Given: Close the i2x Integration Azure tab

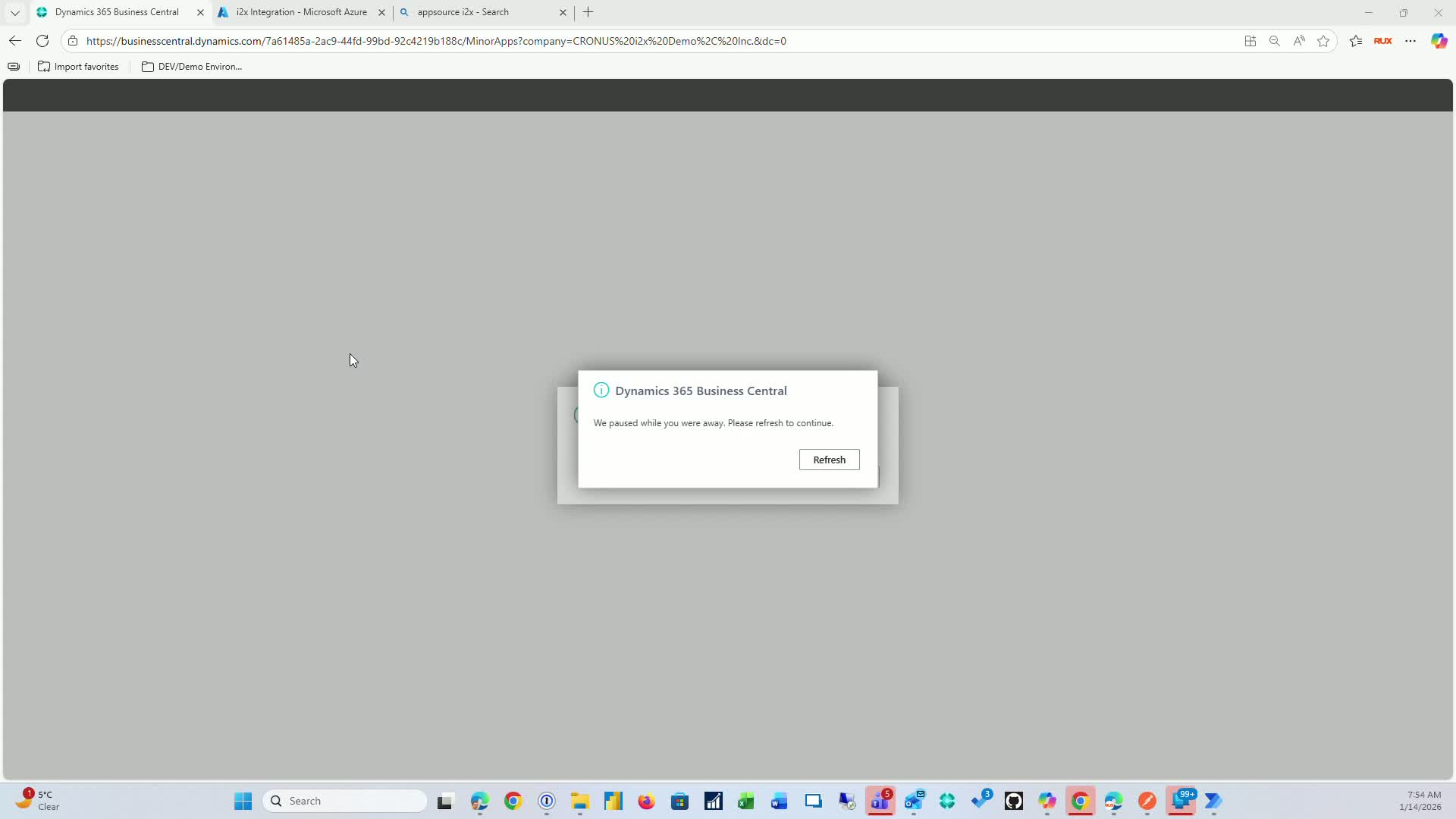Looking at the screenshot, I should [x=381, y=12].
